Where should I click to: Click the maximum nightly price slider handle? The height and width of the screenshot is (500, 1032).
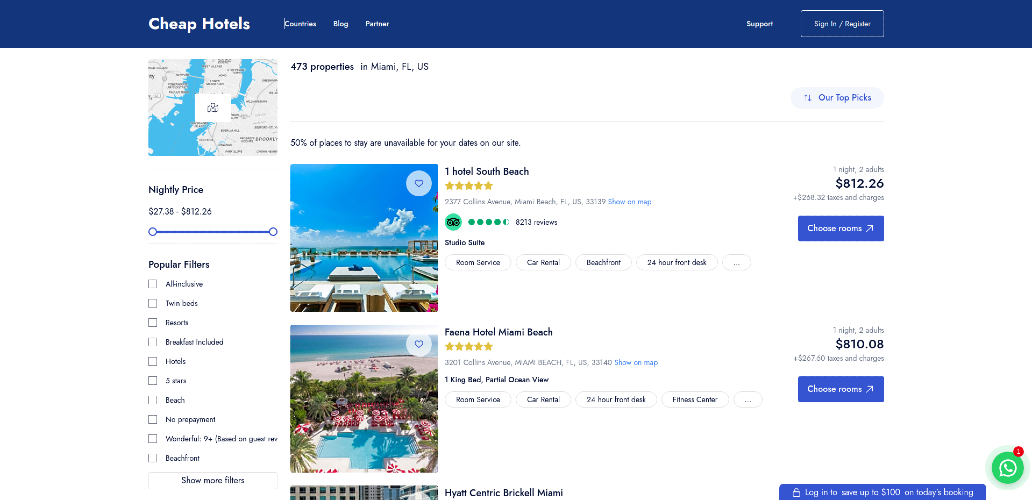[273, 232]
